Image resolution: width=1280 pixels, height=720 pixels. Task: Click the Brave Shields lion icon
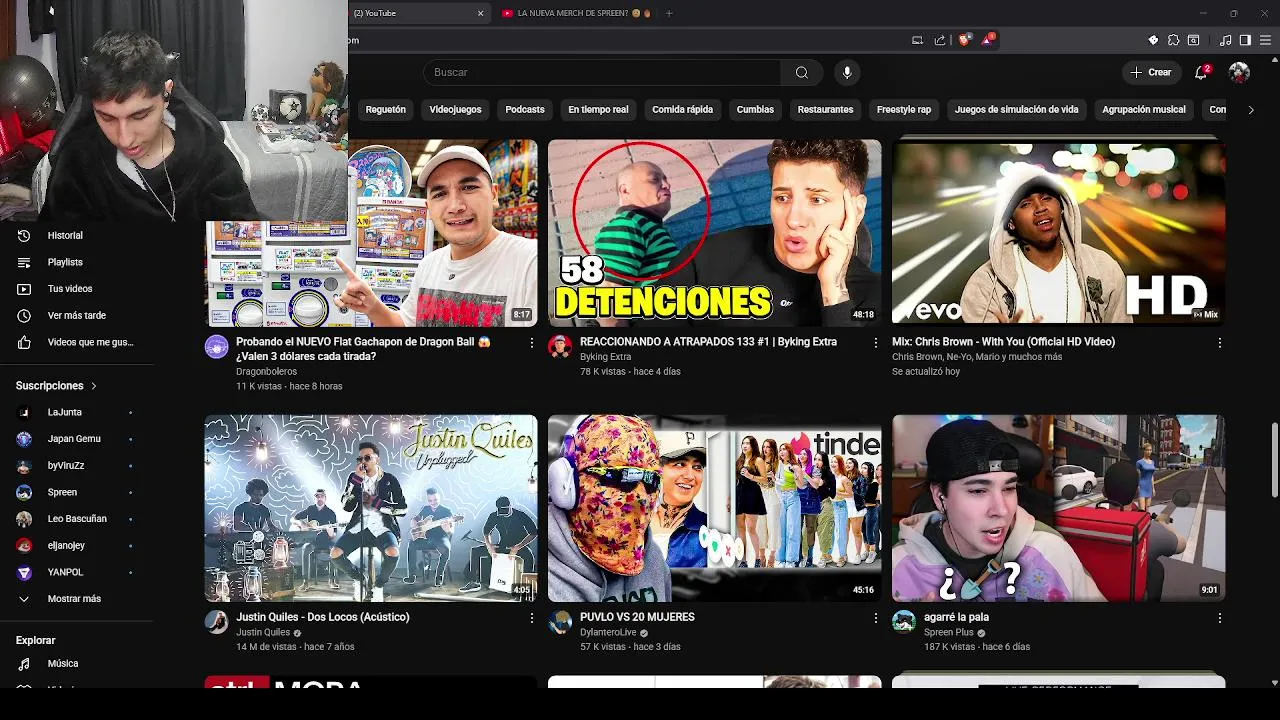pyautogui.click(x=964, y=40)
